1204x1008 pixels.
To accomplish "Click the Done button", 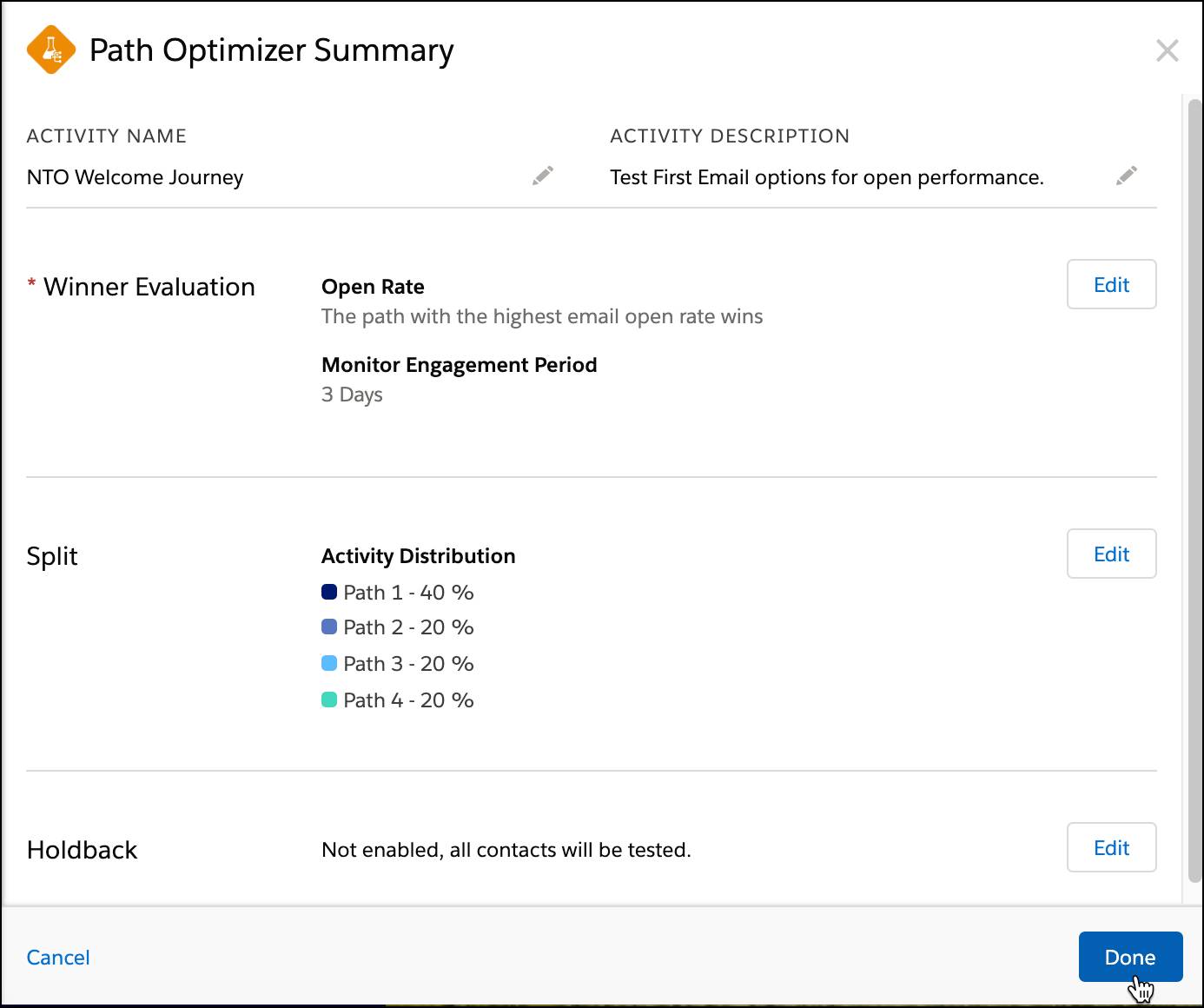I will 1130,957.
